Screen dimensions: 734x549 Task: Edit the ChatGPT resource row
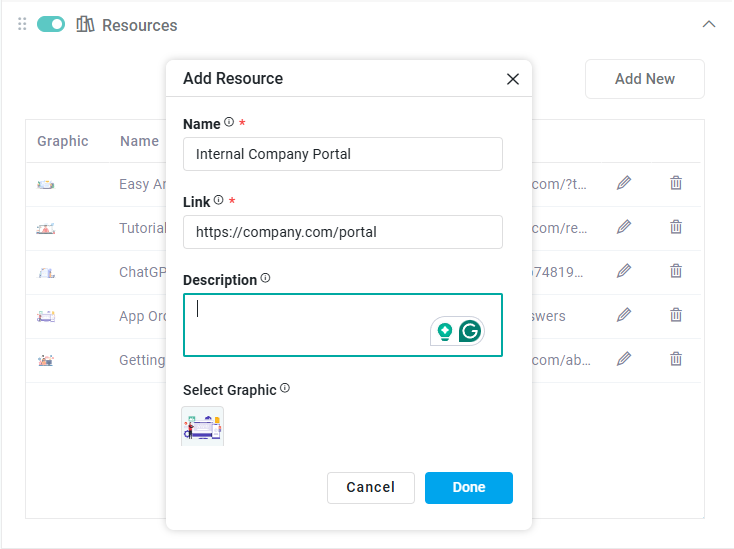click(624, 271)
